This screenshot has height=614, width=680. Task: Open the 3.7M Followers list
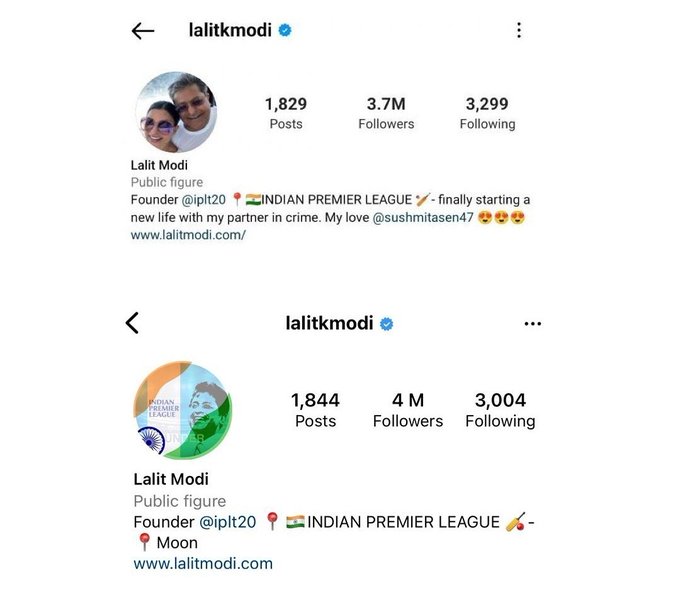pos(386,113)
